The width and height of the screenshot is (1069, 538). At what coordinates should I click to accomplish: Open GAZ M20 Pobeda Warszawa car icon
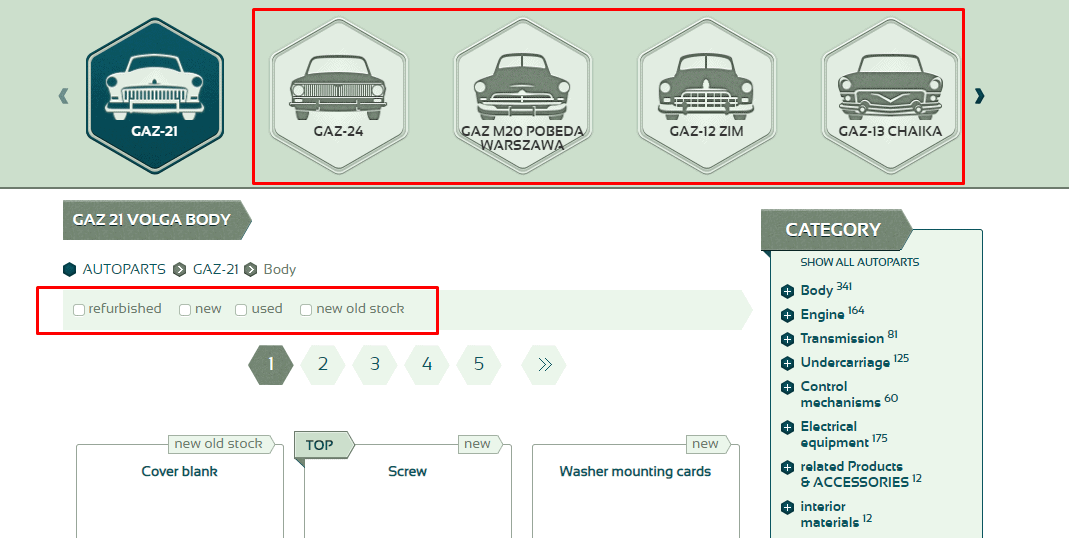522,95
